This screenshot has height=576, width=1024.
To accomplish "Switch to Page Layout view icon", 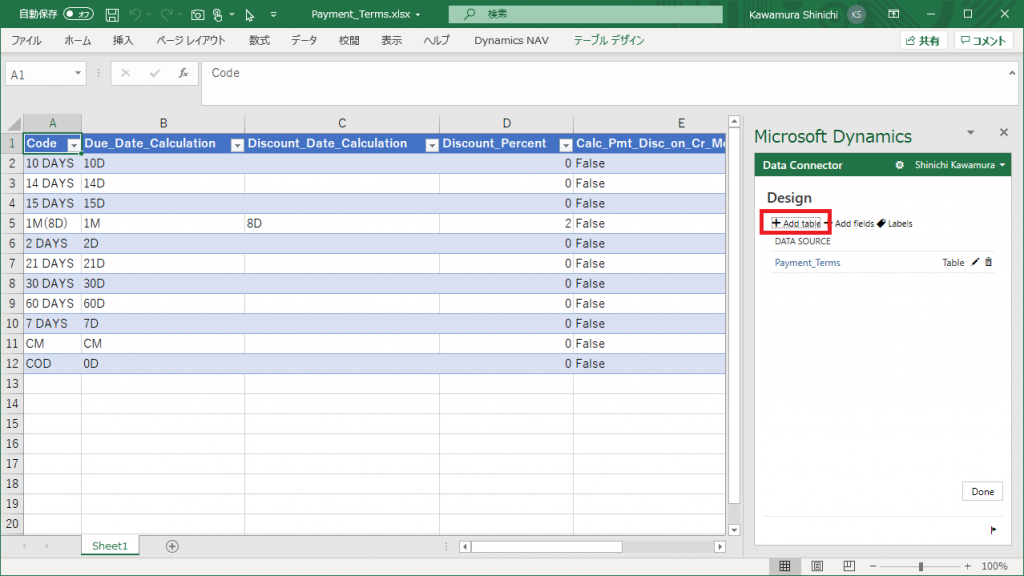I will [x=817, y=566].
